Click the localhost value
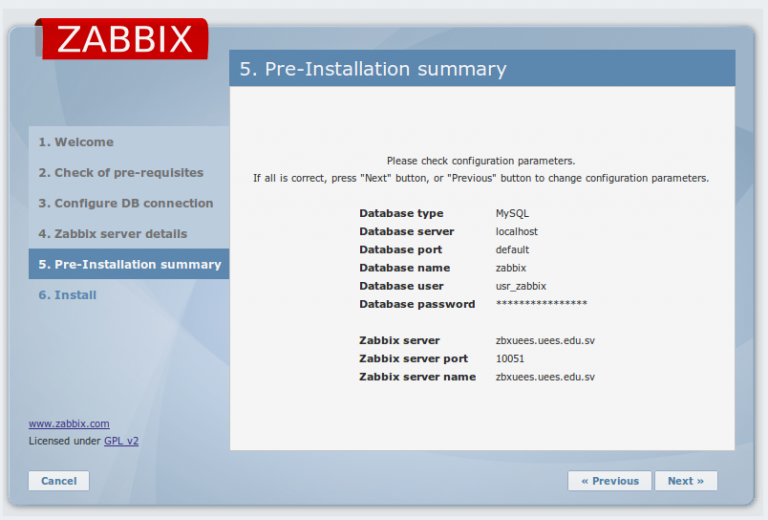This screenshot has height=520, width=768. [516, 231]
